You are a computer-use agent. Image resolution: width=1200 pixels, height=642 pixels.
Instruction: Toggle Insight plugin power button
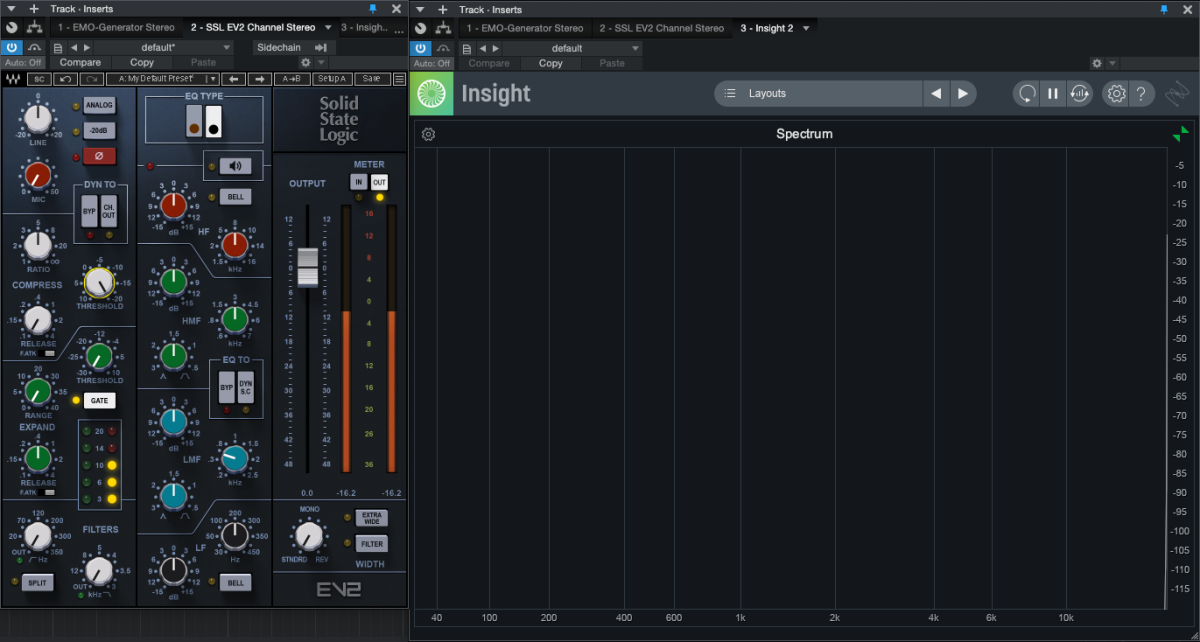pyautogui.click(x=419, y=47)
